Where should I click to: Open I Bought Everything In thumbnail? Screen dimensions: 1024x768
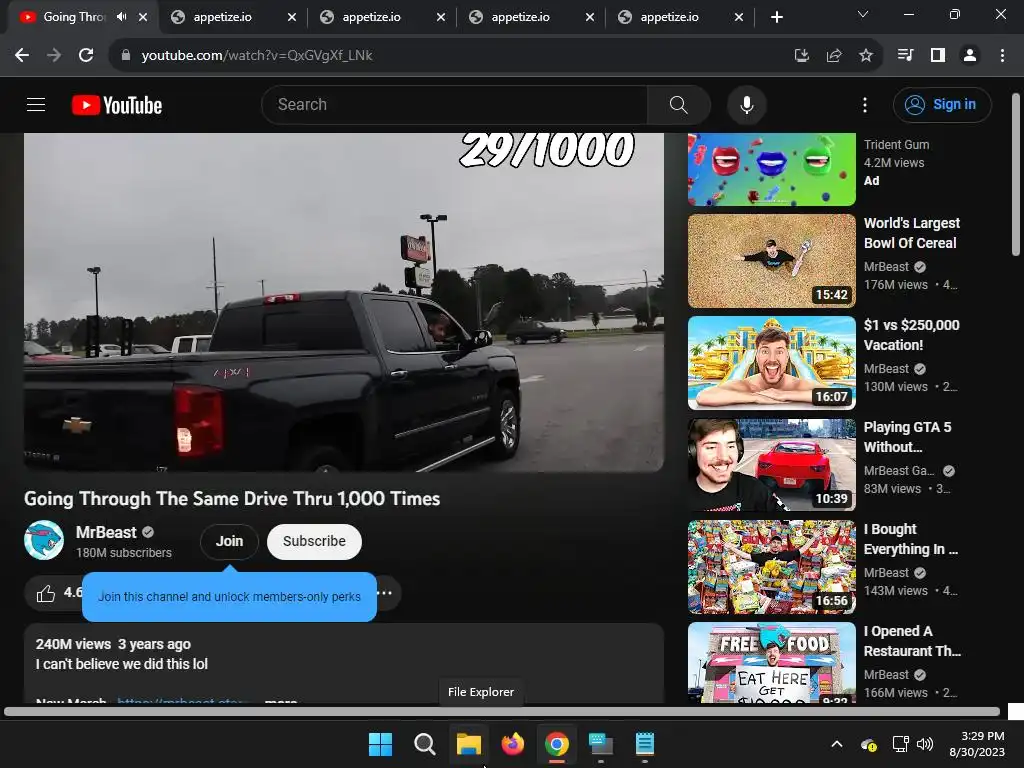pos(771,567)
